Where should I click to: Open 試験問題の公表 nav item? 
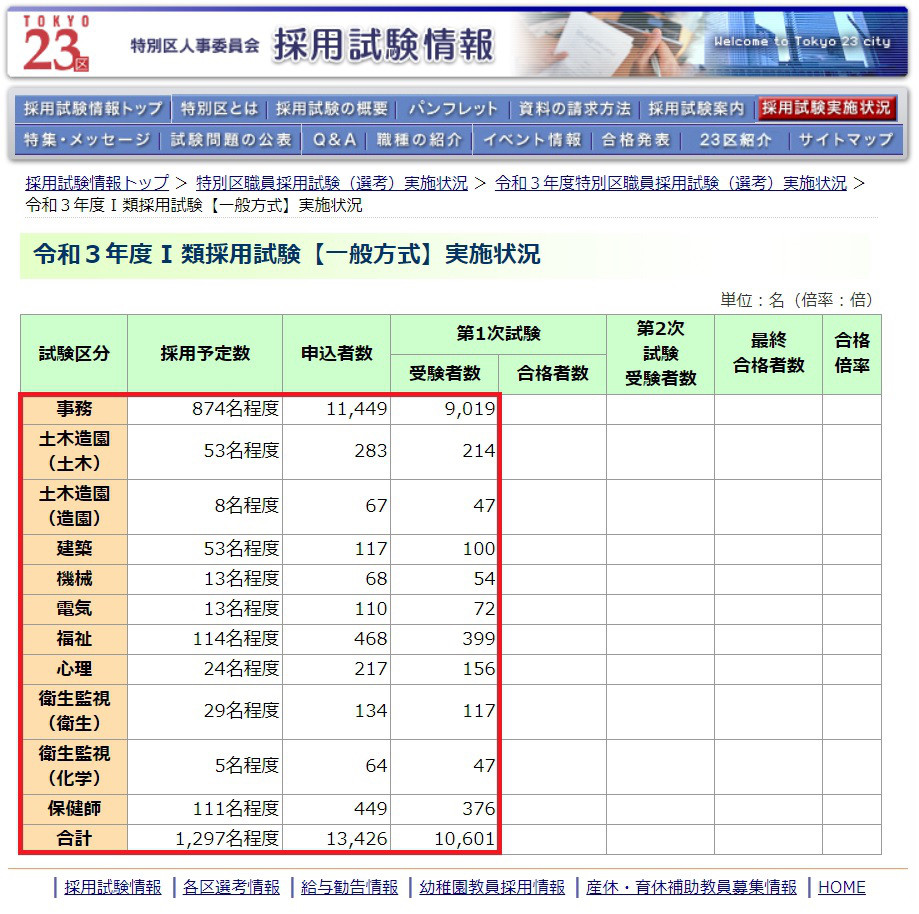click(231, 140)
